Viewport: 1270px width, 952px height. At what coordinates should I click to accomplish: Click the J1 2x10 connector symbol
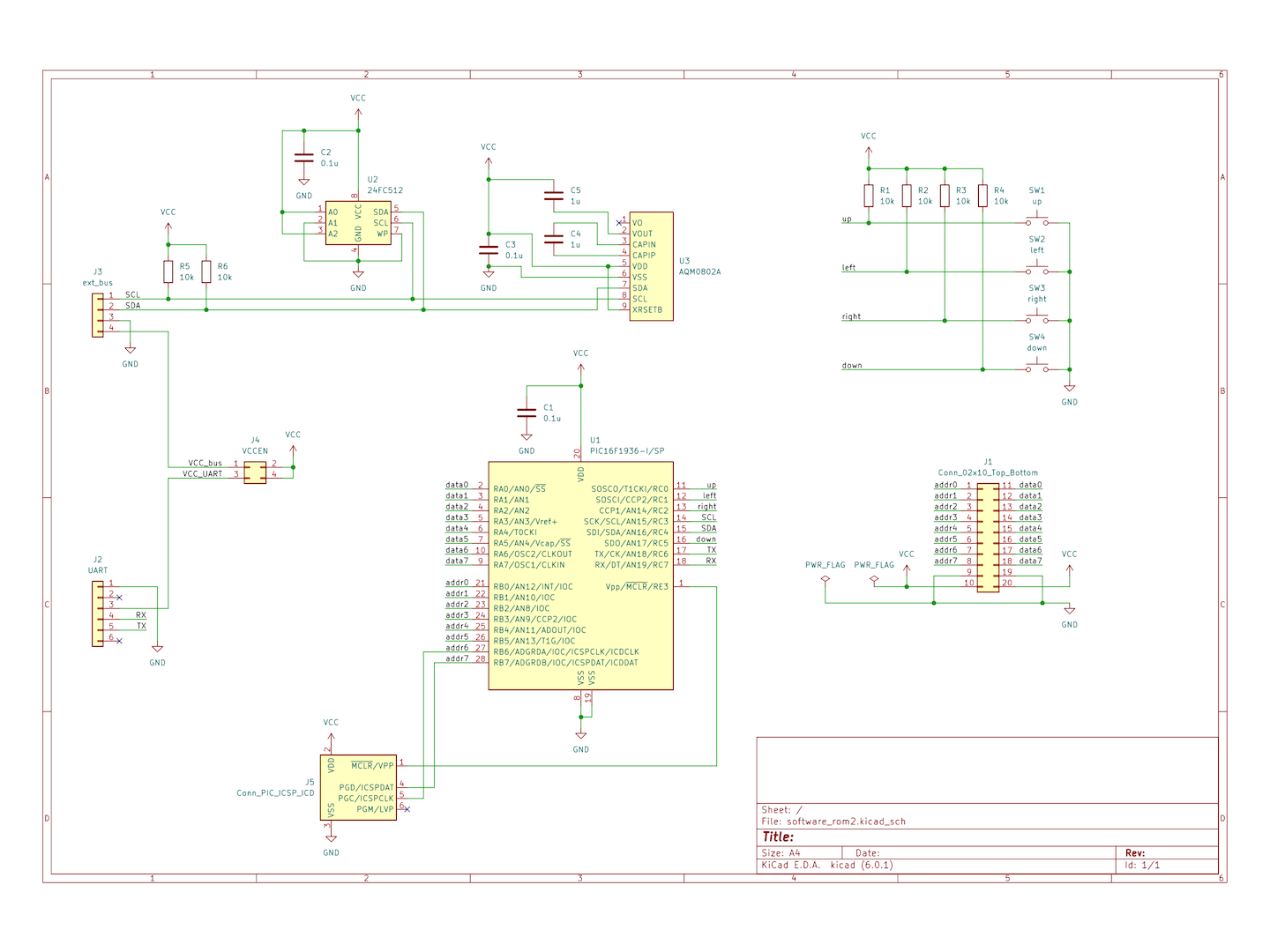pyautogui.click(x=988, y=535)
